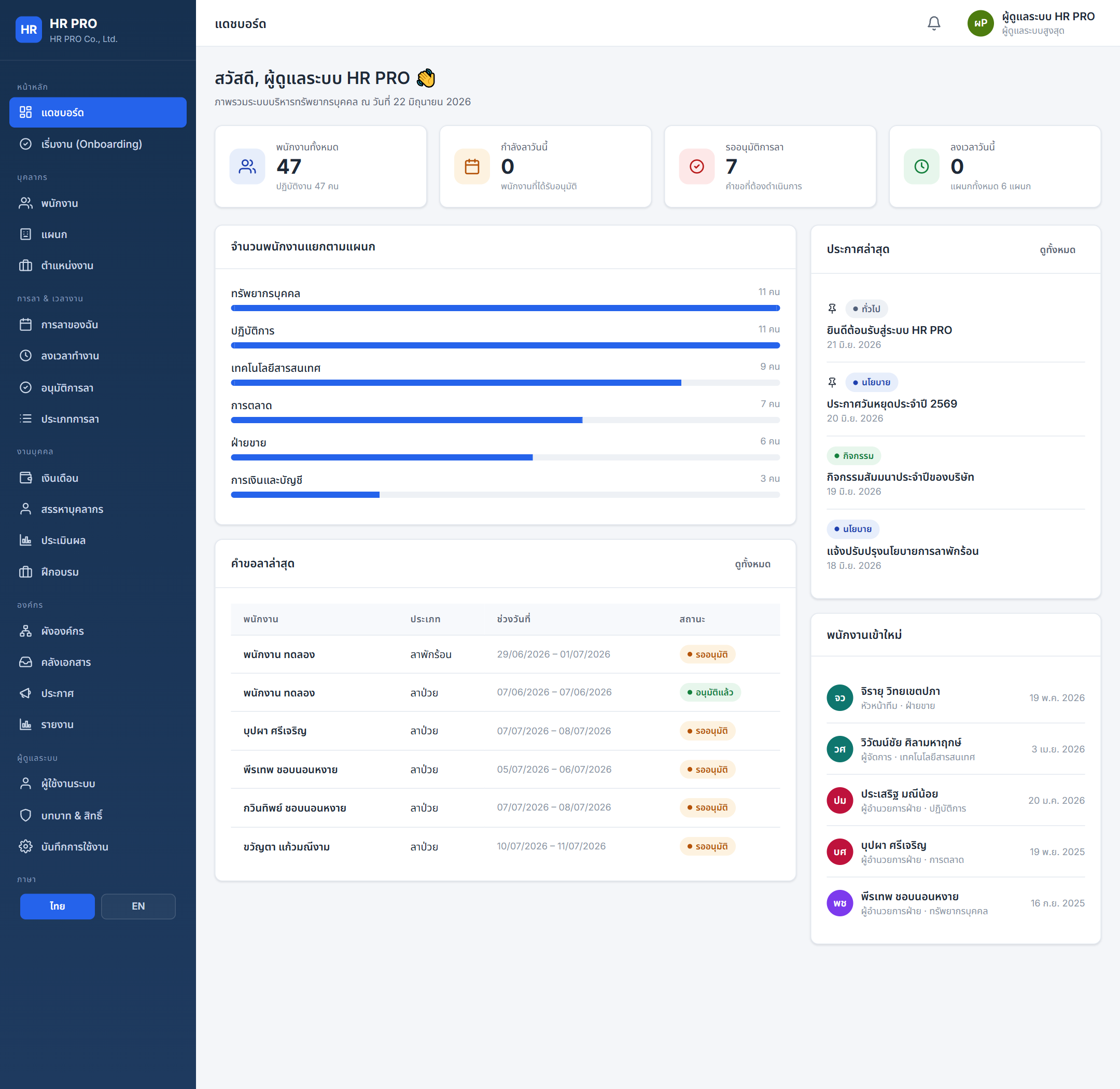Click the รายงาน bar chart icon

26,724
